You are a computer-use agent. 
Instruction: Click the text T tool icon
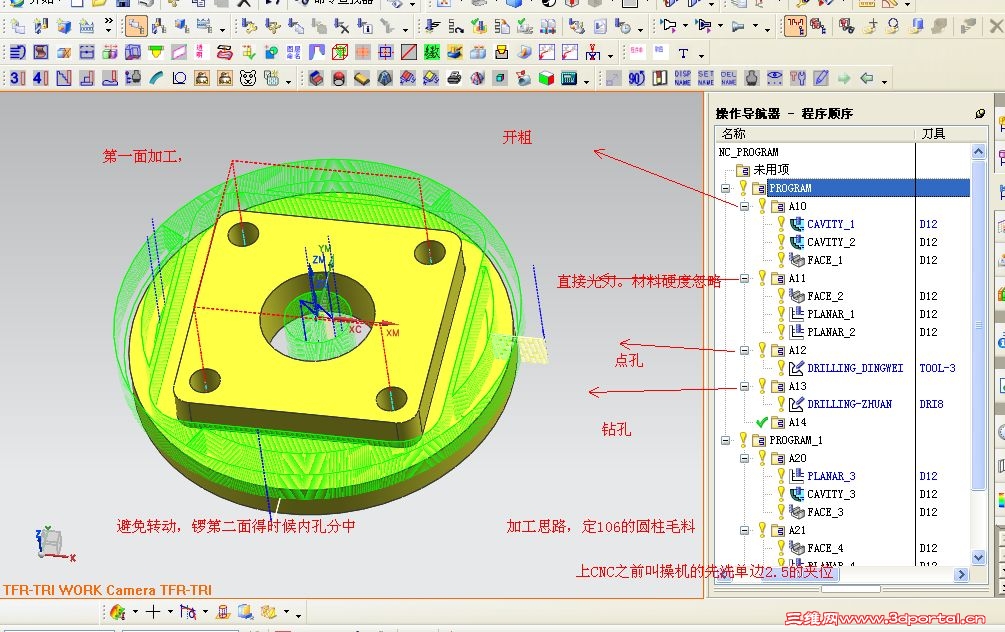(x=683, y=53)
